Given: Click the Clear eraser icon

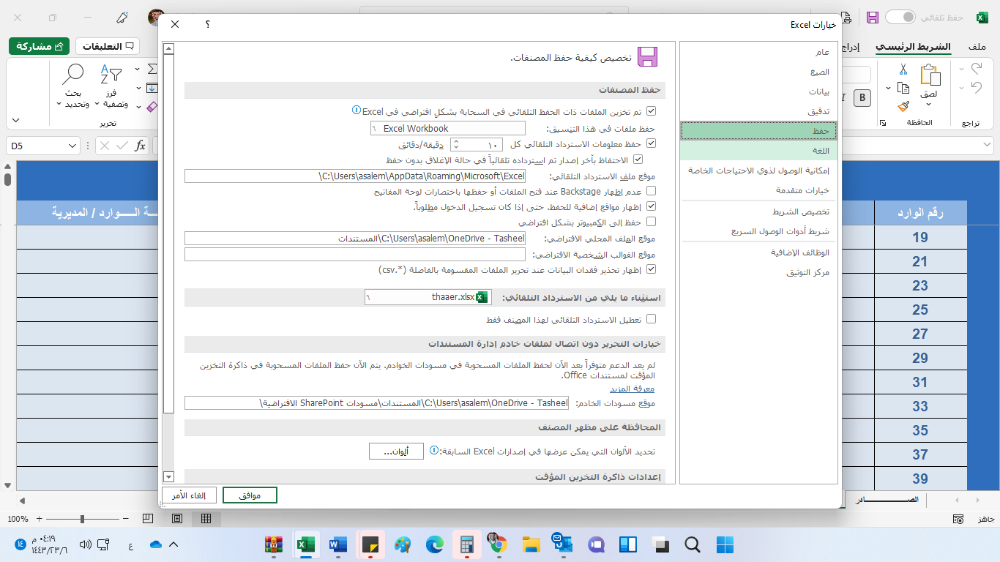Looking at the screenshot, I should pos(152,107).
